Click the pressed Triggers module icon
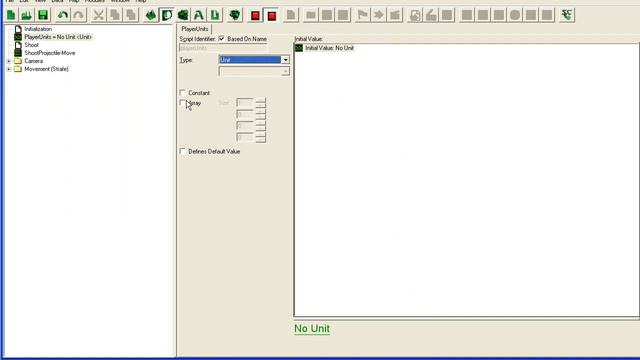640x360 pixels. click(167, 16)
